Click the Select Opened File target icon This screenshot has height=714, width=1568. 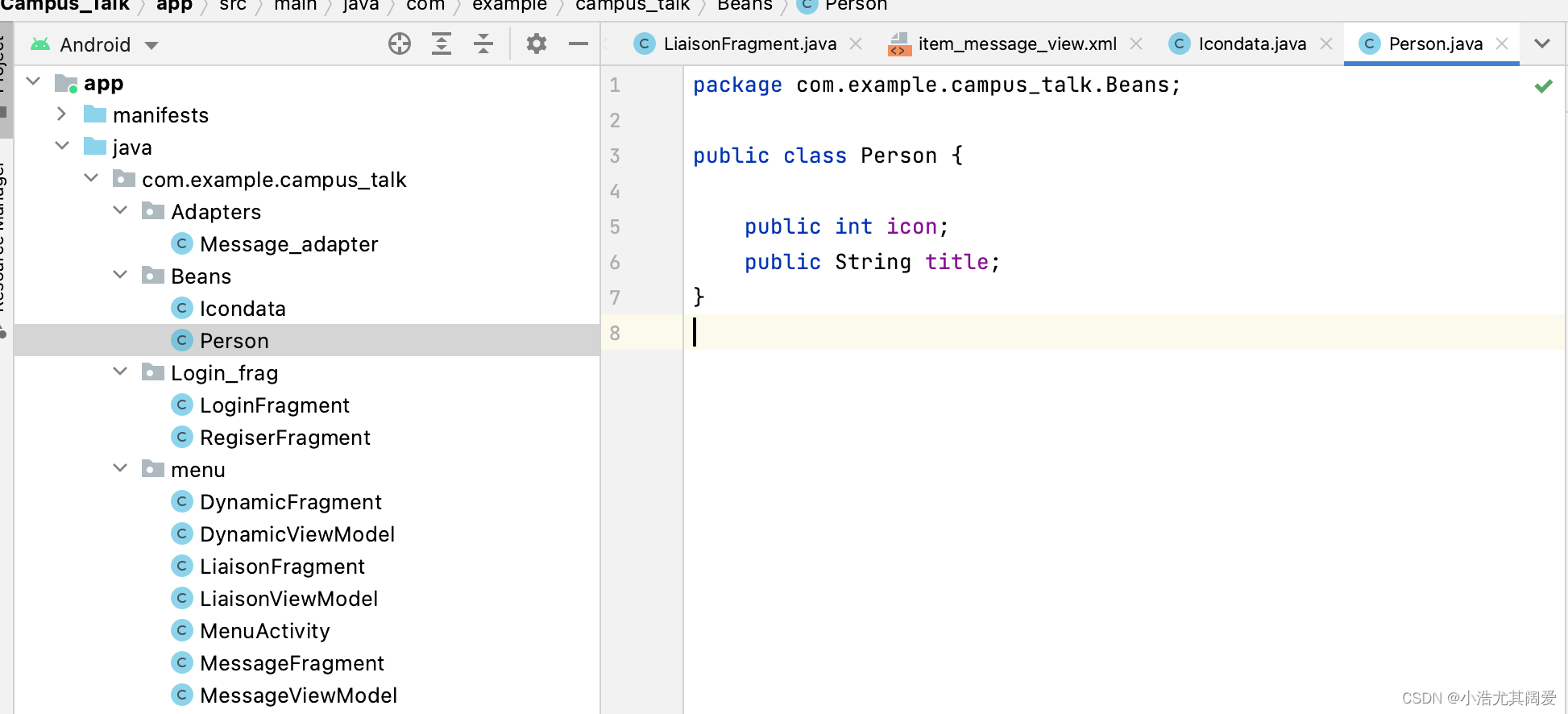[x=400, y=44]
